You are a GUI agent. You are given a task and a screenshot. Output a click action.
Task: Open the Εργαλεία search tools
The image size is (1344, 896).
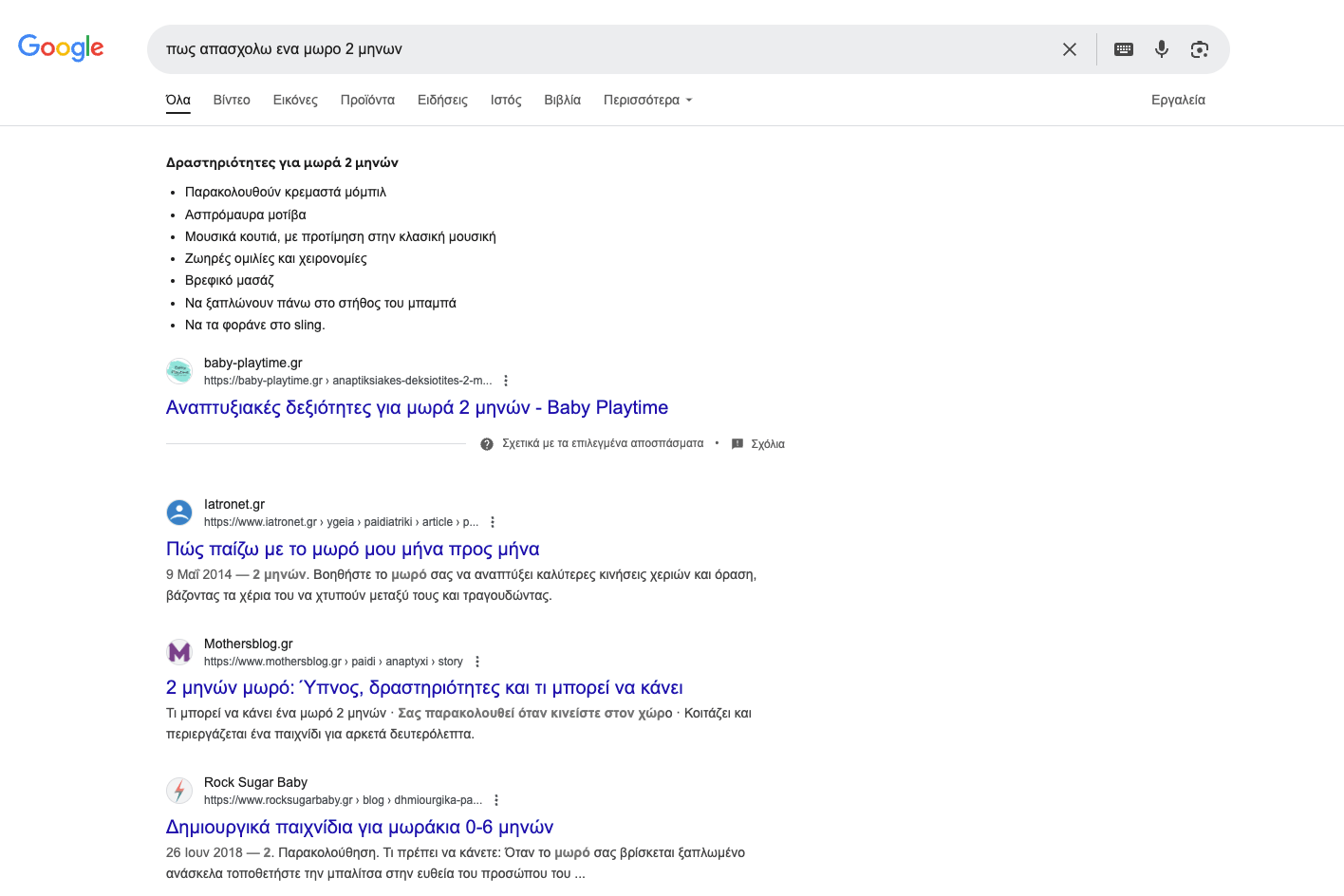tap(1178, 100)
